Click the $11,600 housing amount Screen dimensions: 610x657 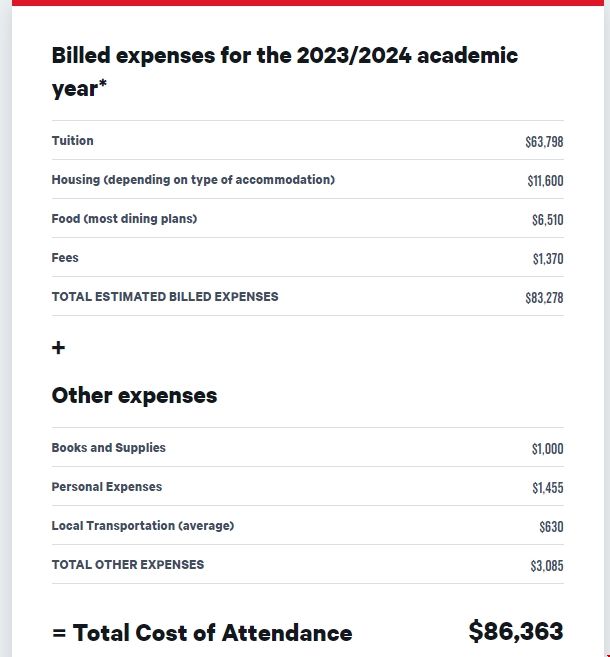tap(545, 181)
